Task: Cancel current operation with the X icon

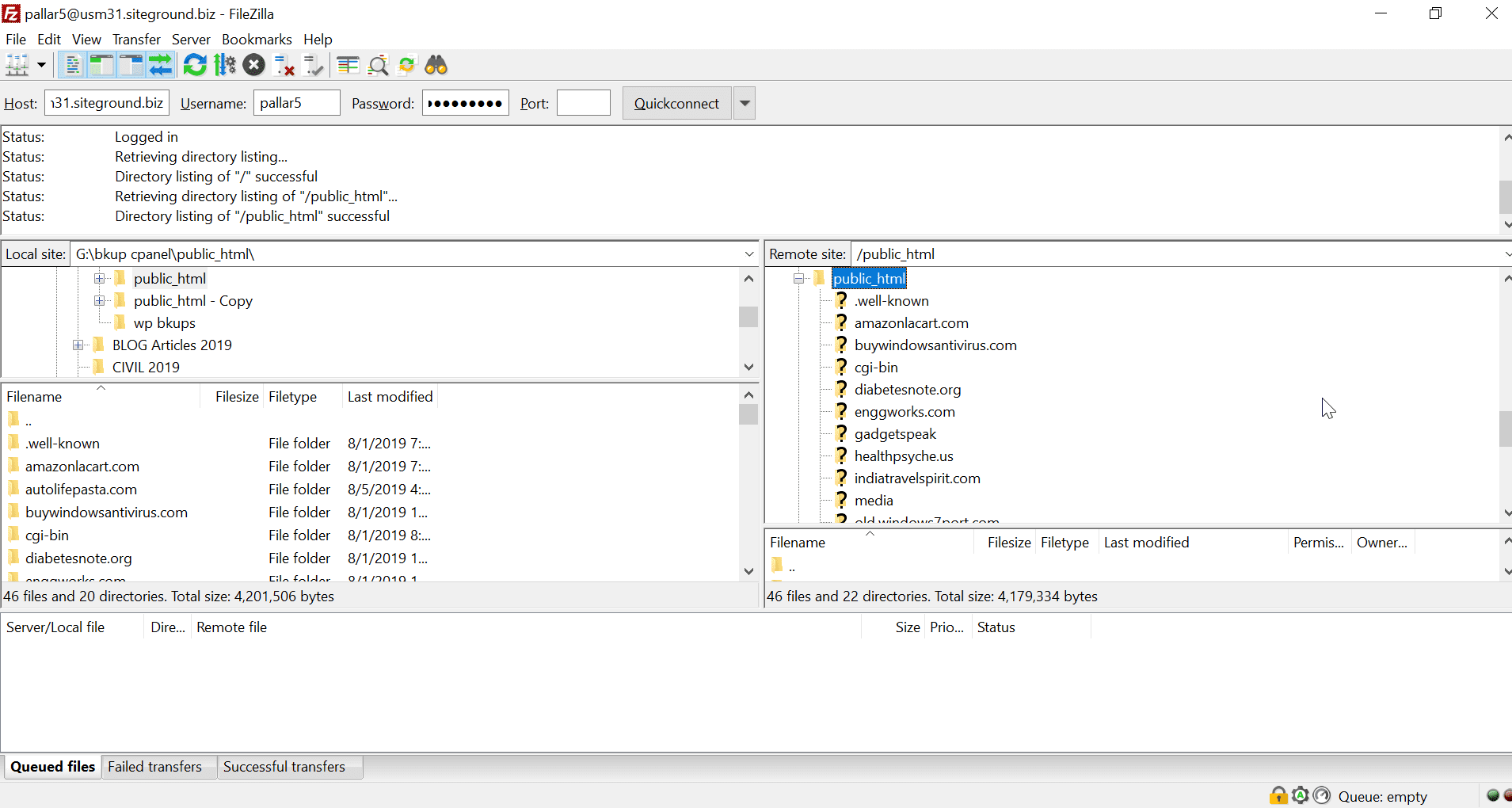Action: coord(254,65)
